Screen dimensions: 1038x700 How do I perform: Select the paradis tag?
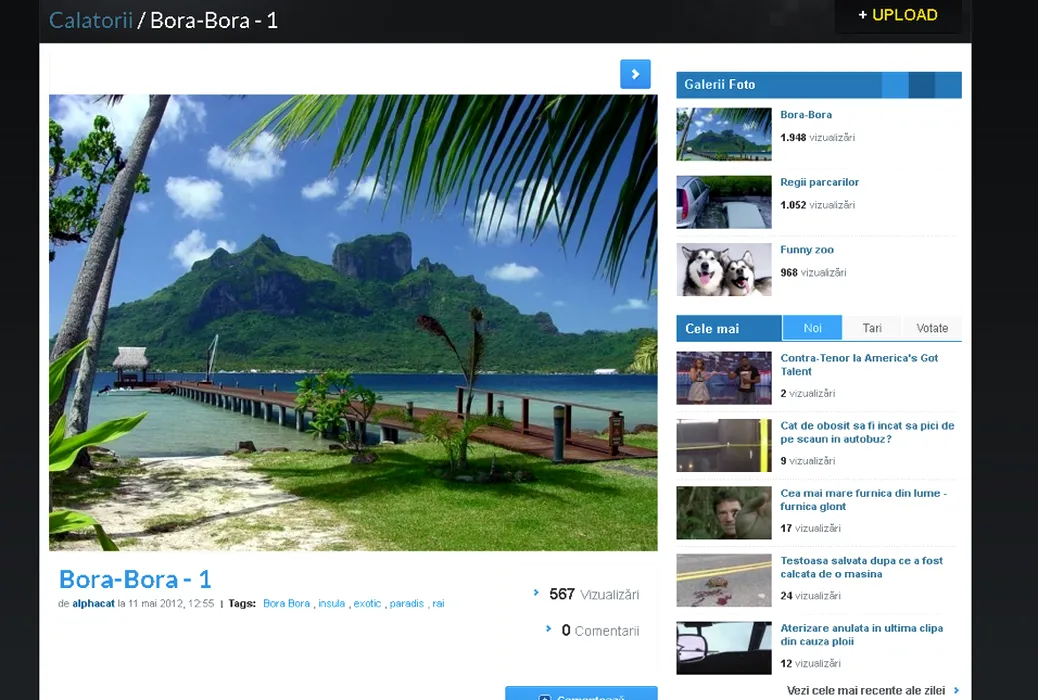pos(407,604)
